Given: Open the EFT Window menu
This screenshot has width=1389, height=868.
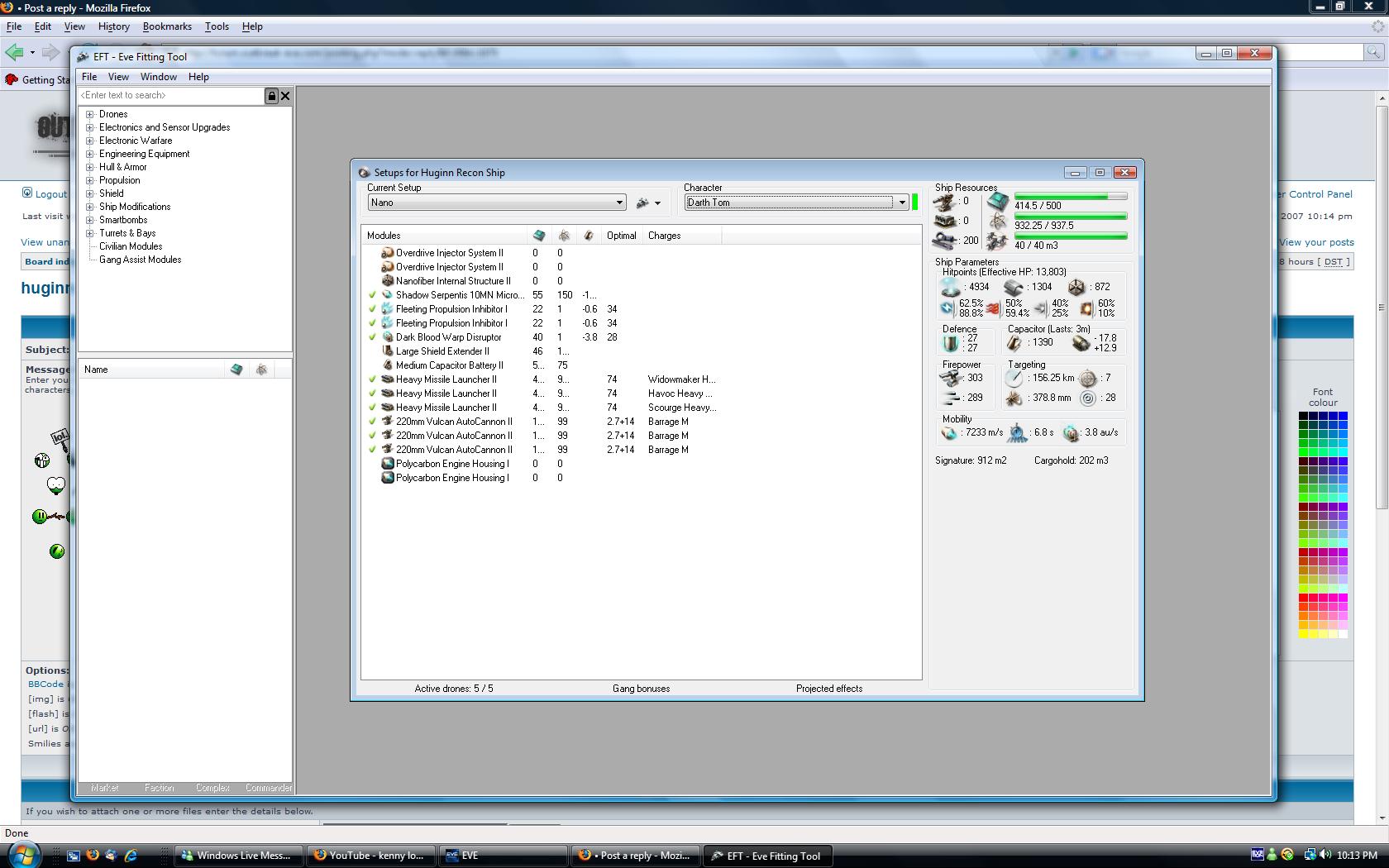Looking at the screenshot, I should (x=159, y=77).
